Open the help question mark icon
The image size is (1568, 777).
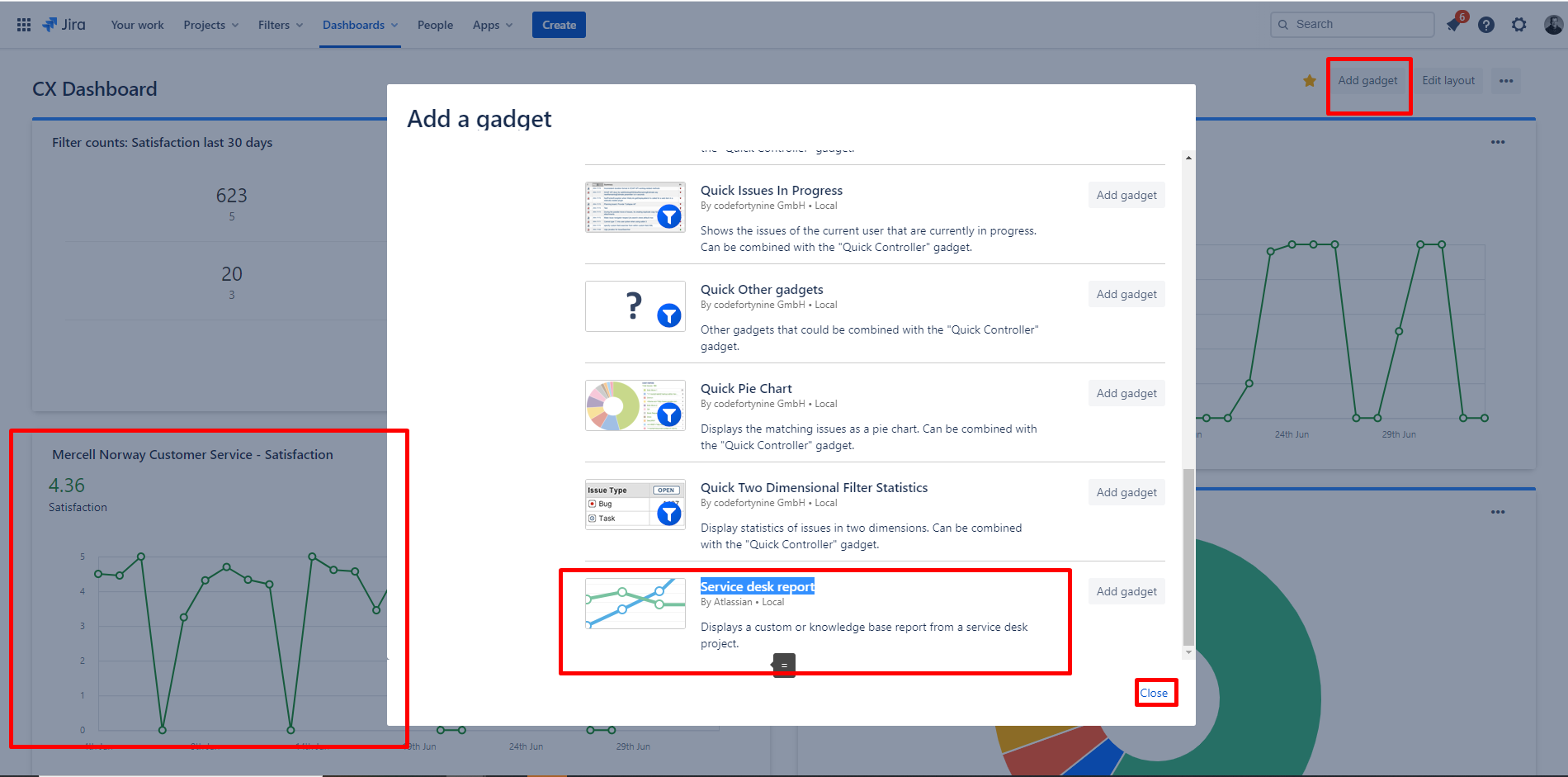tap(1486, 25)
